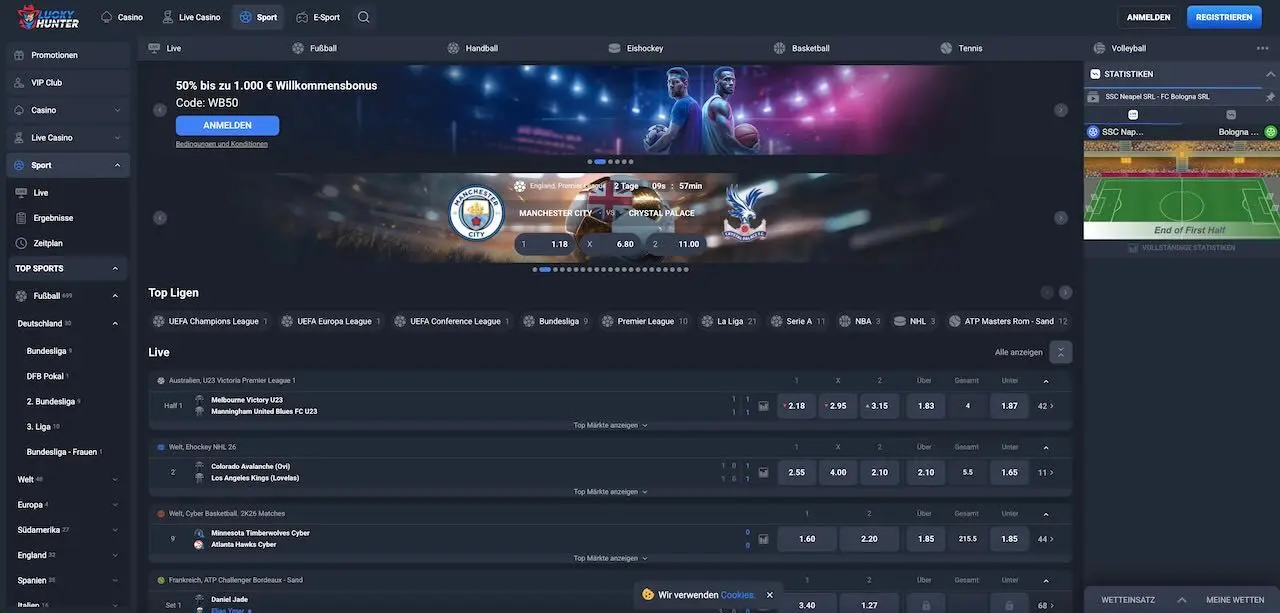Open more markets 42 arrow for Melbourne Victory
This screenshot has width=1280, height=613.
[1046, 406]
